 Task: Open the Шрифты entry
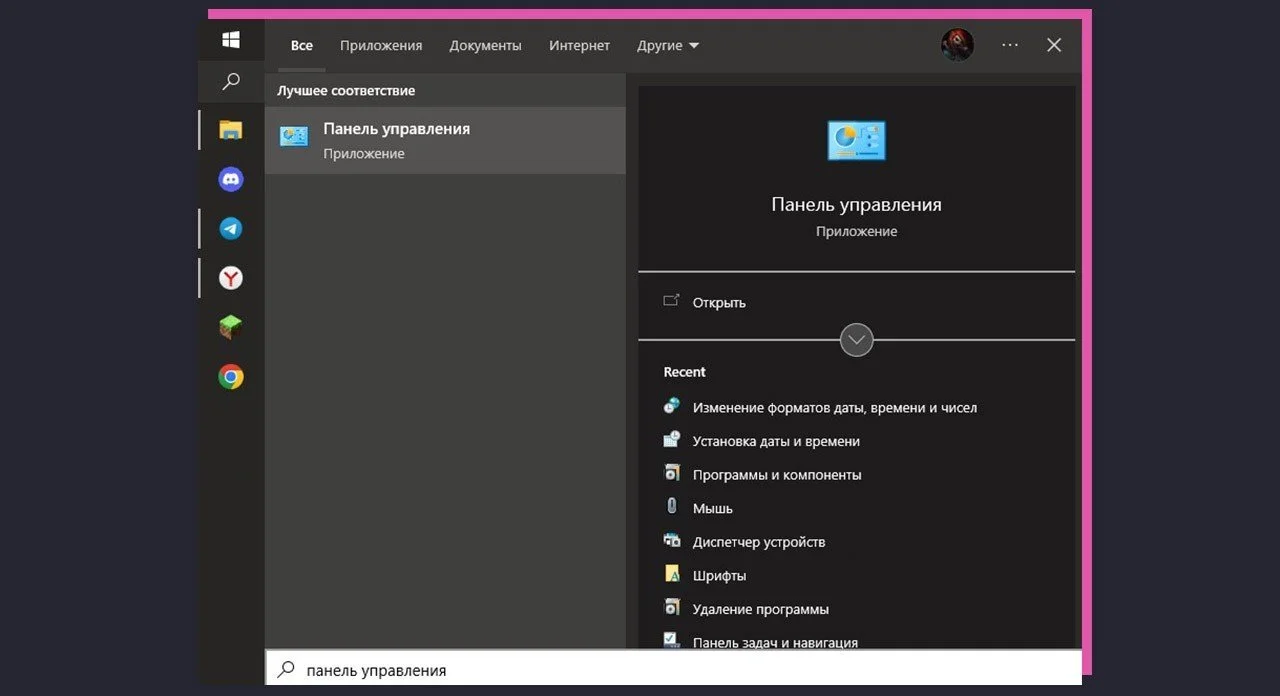(x=719, y=575)
